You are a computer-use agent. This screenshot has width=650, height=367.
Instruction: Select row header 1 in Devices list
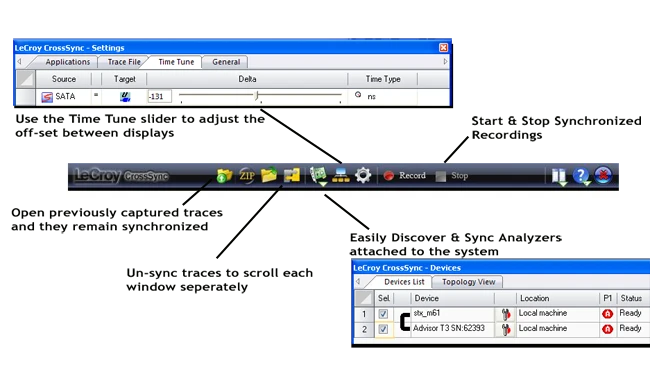364,314
